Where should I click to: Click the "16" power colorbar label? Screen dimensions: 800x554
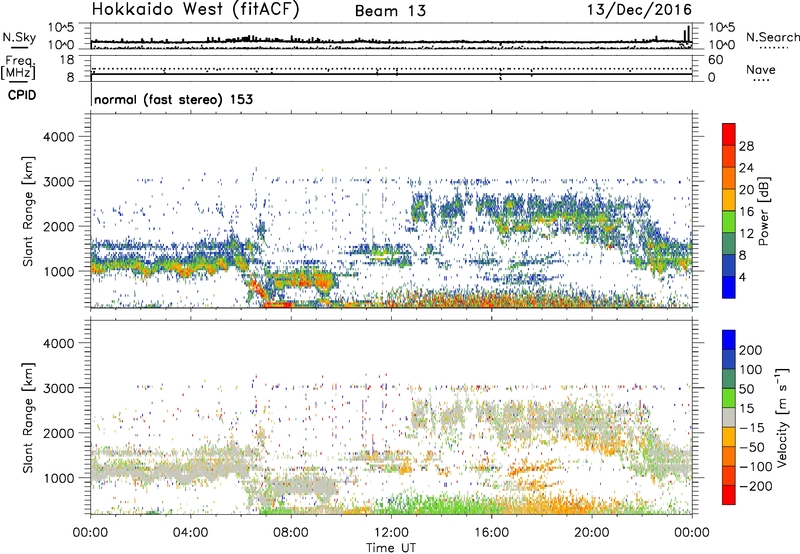pos(746,212)
